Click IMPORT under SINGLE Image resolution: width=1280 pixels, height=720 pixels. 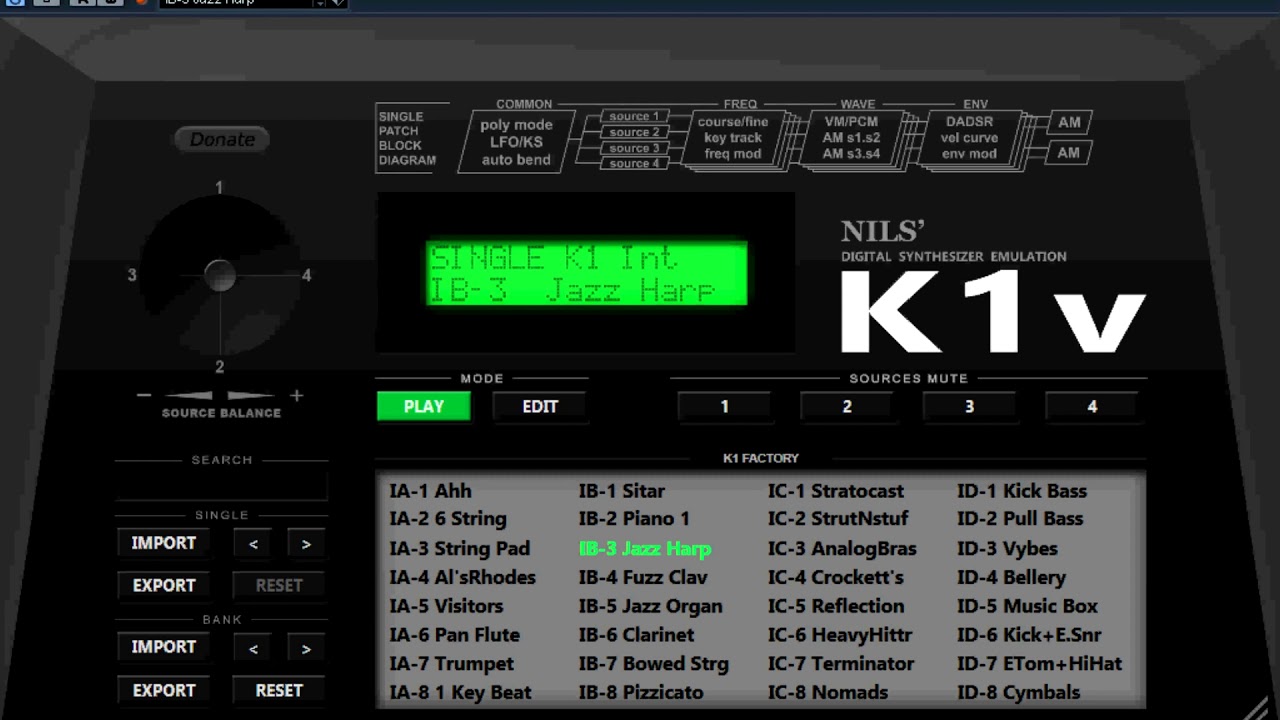(x=164, y=543)
